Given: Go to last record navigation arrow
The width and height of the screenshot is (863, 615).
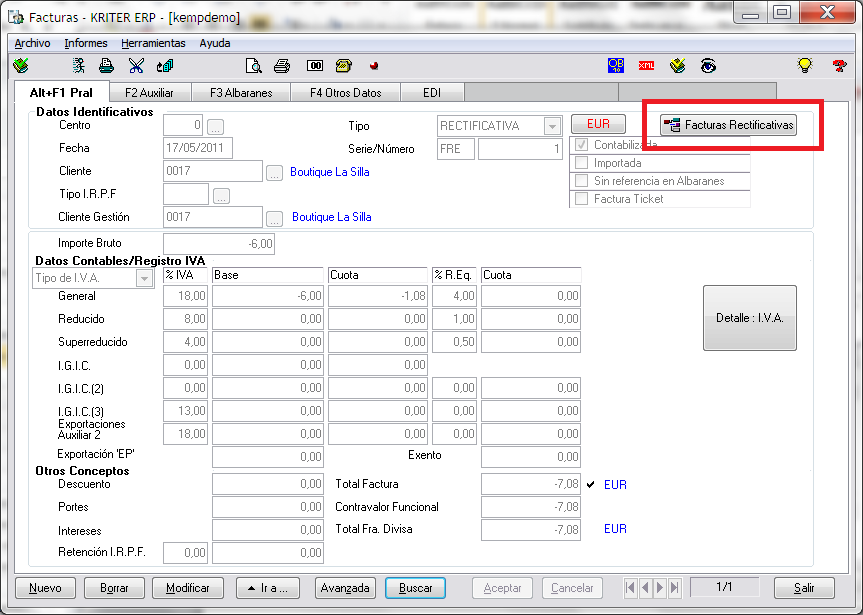Looking at the screenshot, I should click(x=674, y=588).
